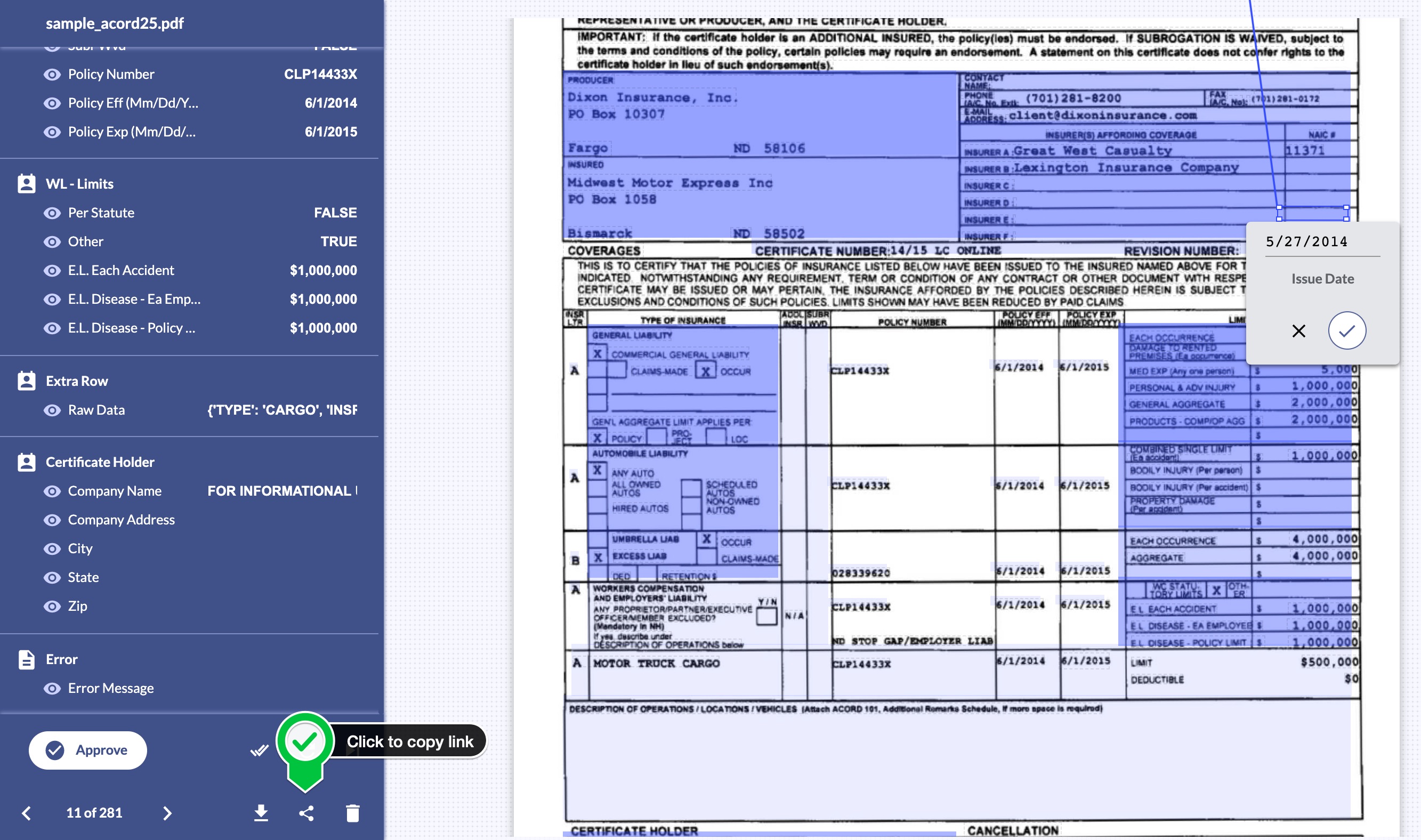This screenshot has height=840, width=1421.
Task: Click the 5/27/2014 date input field
Action: point(1322,243)
